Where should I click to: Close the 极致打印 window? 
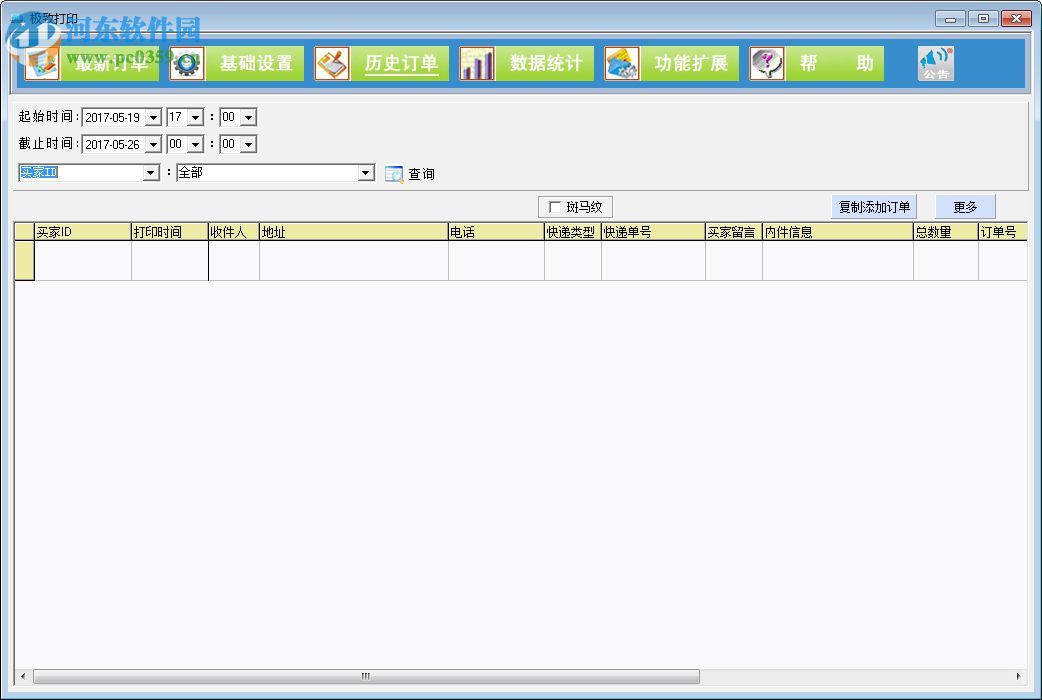pyautogui.click(x=1016, y=19)
